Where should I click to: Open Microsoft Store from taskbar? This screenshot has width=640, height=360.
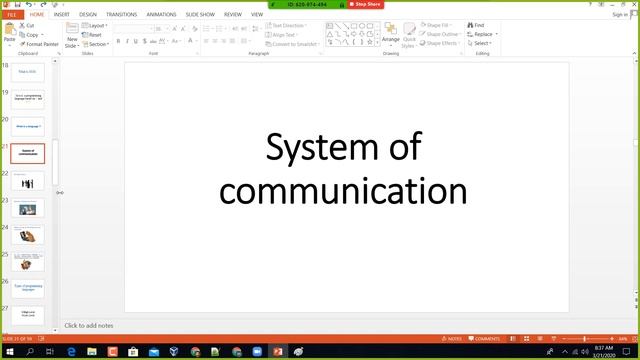click(133, 351)
